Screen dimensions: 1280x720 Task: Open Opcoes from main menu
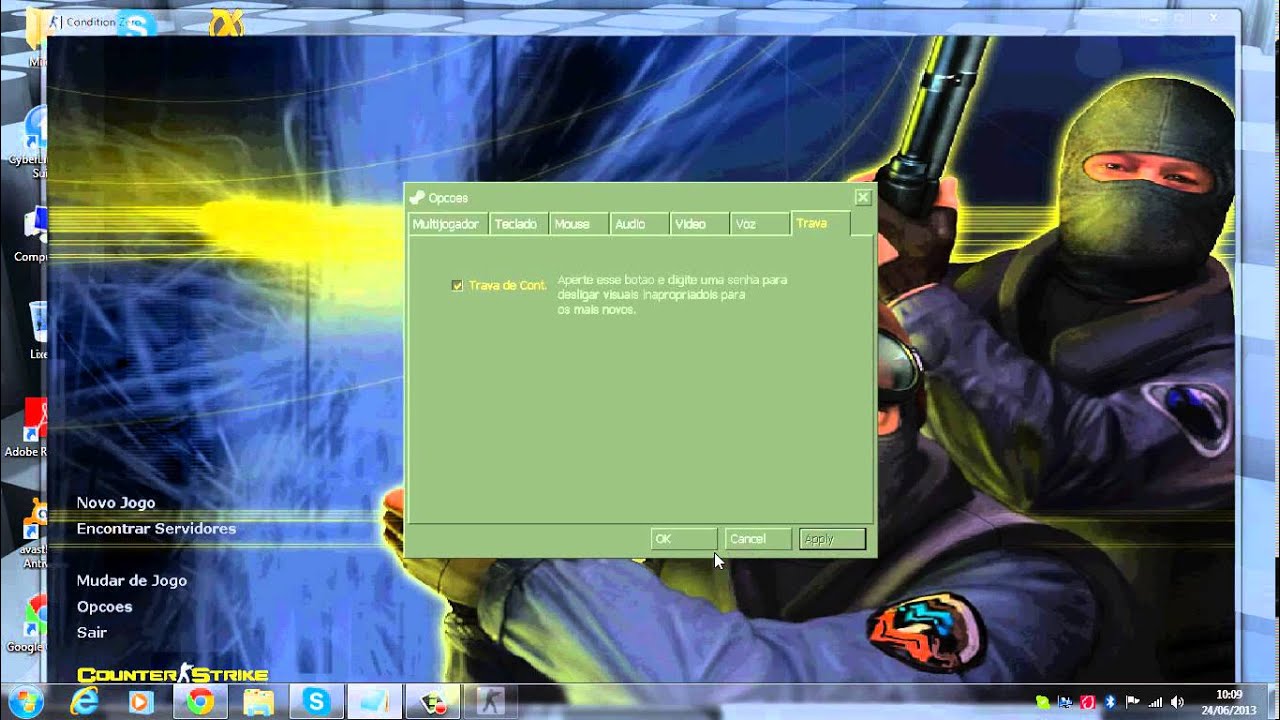point(104,607)
